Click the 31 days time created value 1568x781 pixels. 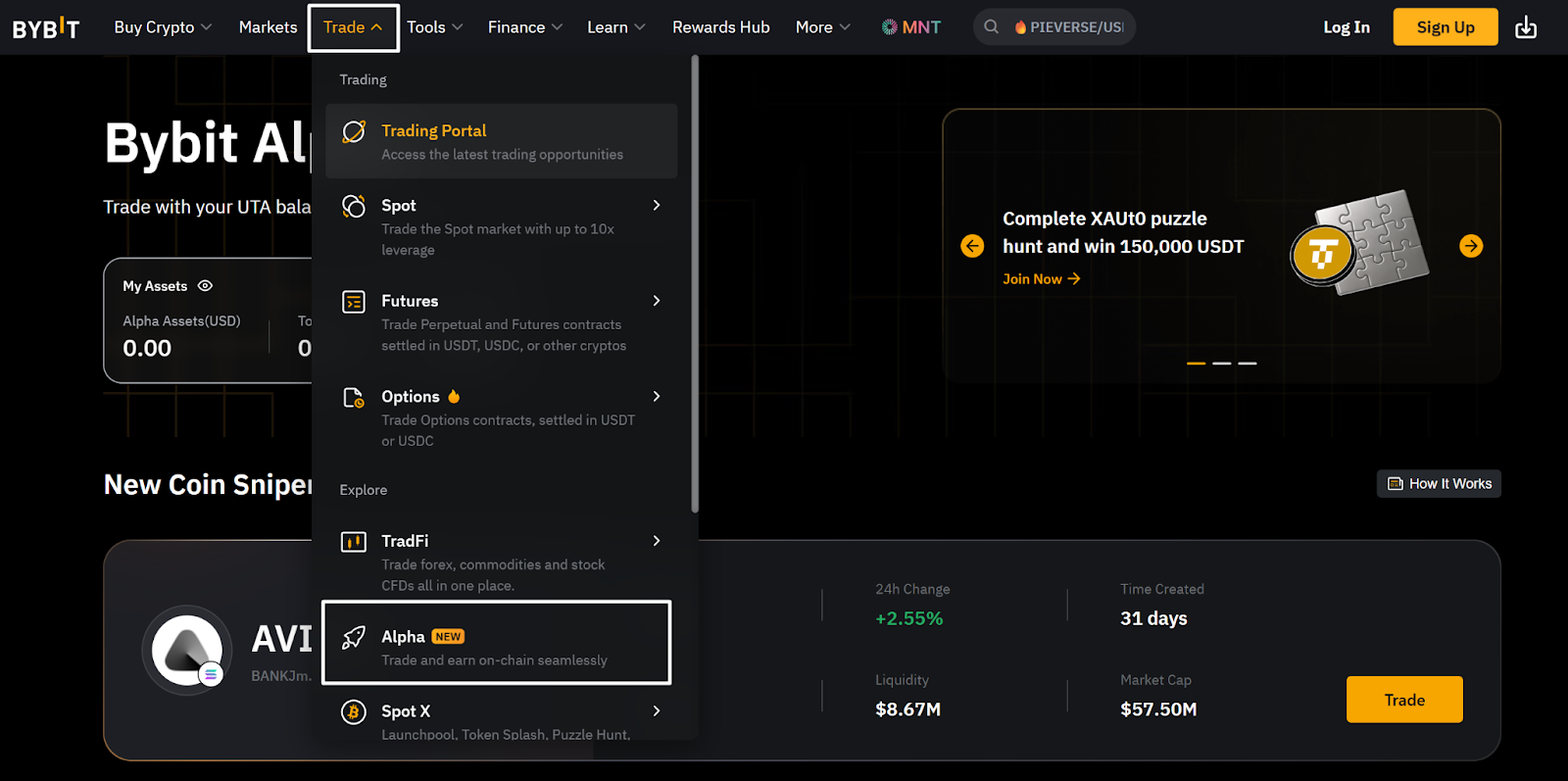(1153, 618)
